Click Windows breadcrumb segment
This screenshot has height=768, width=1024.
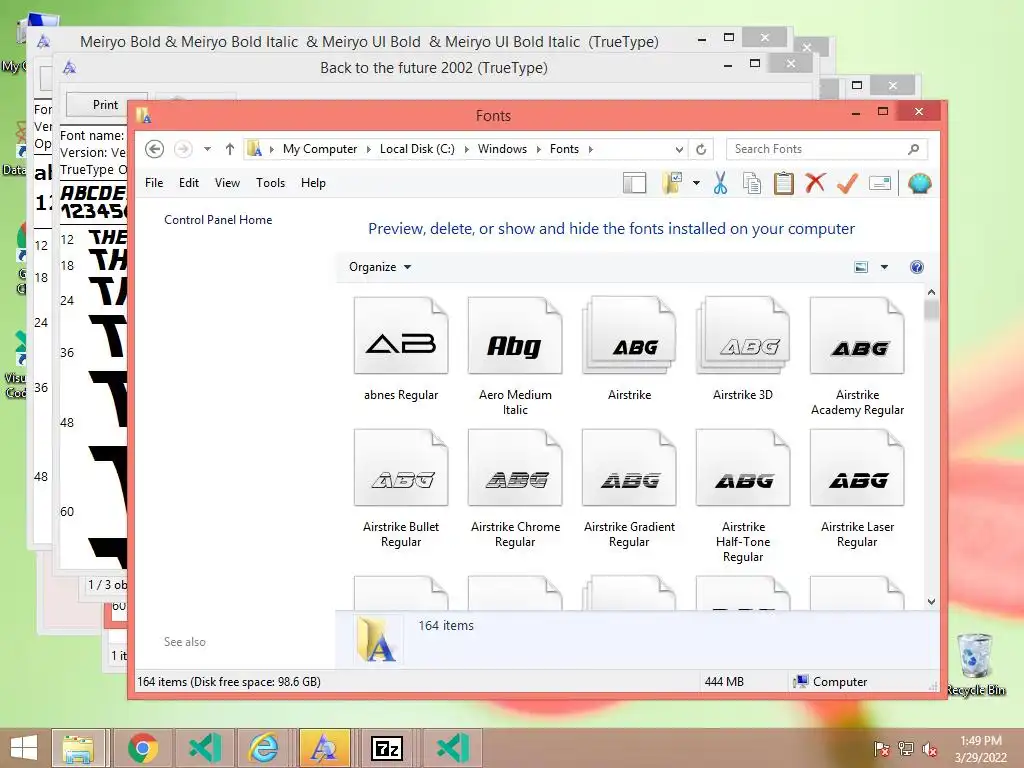tap(502, 149)
